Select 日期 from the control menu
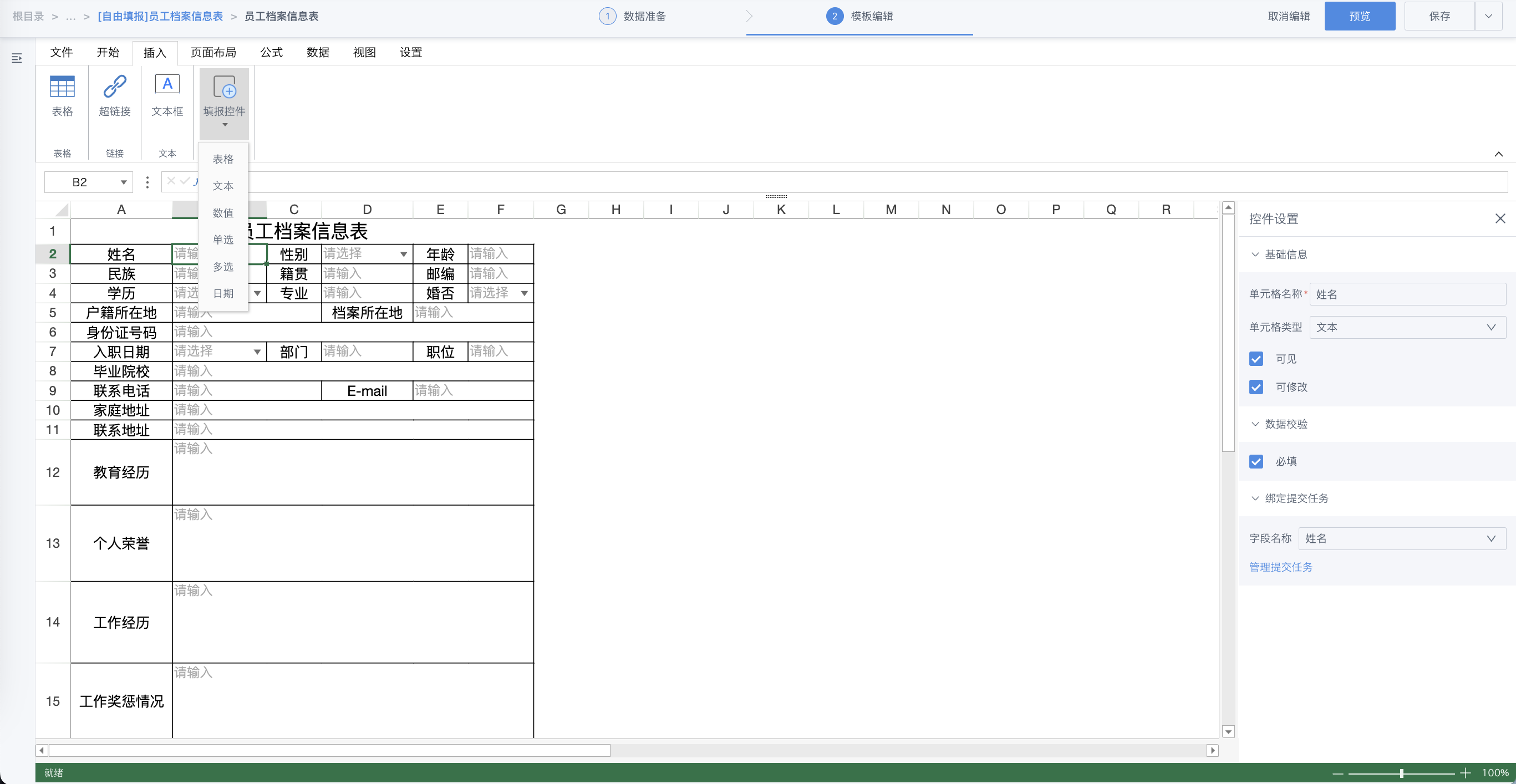This screenshot has width=1516, height=784. (223, 293)
